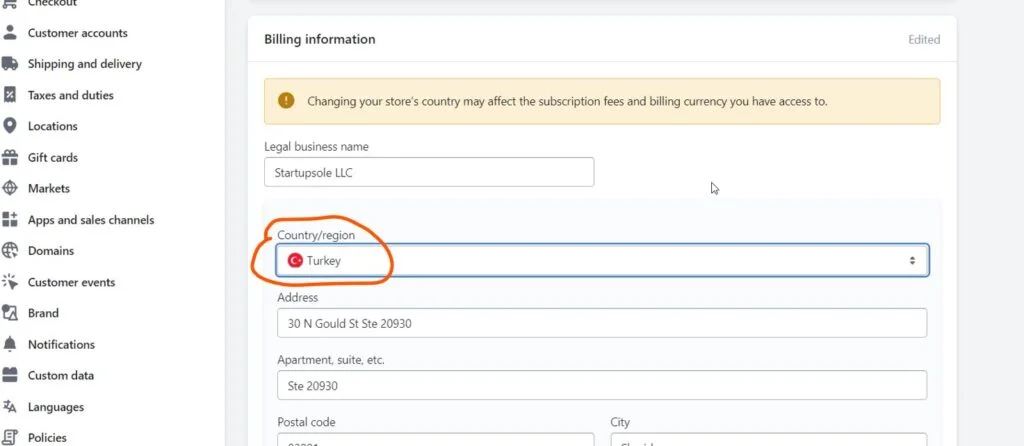
Task: Click the Customer events cursor icon
Action: coord(10,282)
